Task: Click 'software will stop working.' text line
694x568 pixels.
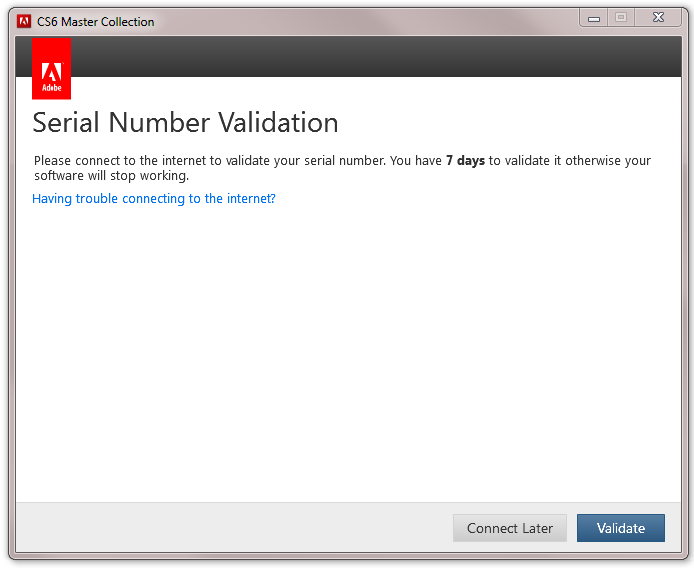Action: (112, 176)
